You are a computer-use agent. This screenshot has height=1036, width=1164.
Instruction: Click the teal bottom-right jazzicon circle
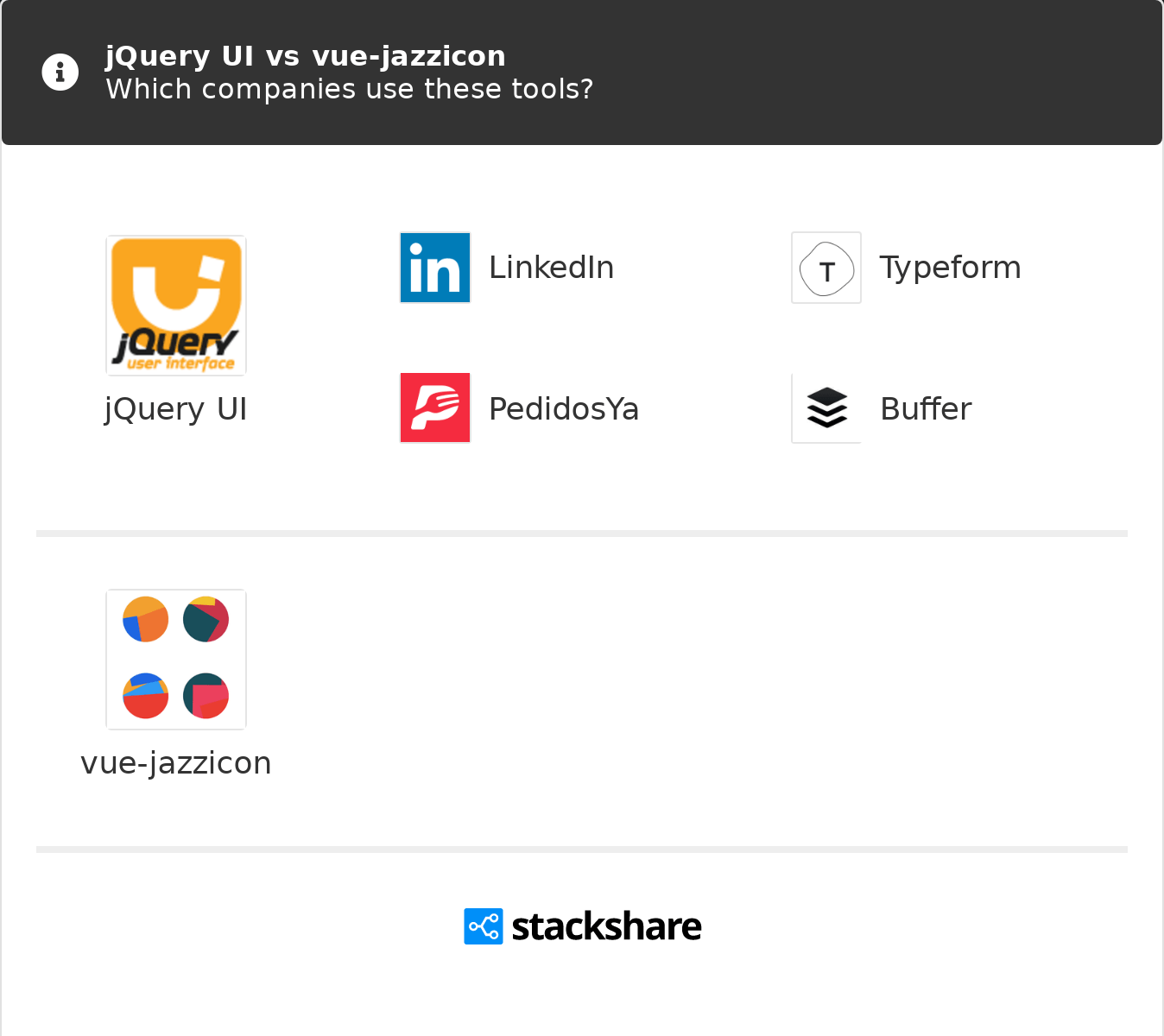[206, 696]
